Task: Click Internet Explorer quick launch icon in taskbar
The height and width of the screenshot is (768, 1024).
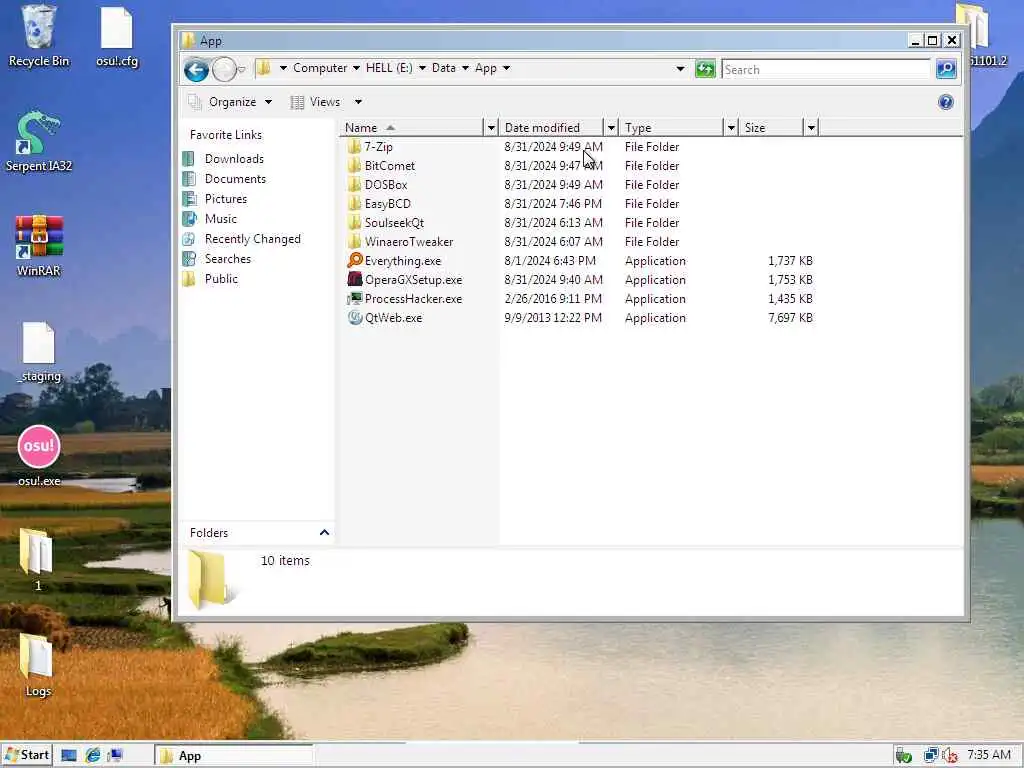Action: tap(93, 755)
